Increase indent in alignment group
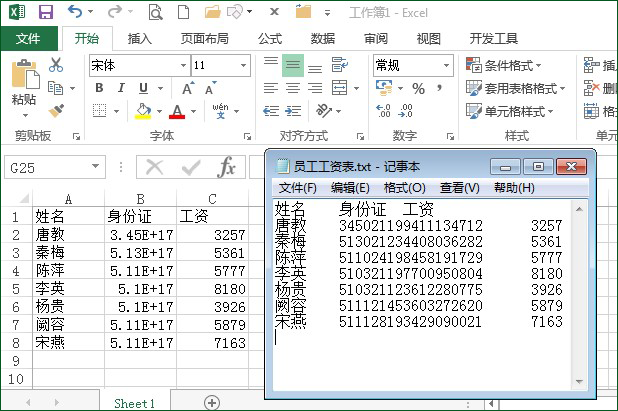618x411 pixels. tap(293, 111)
